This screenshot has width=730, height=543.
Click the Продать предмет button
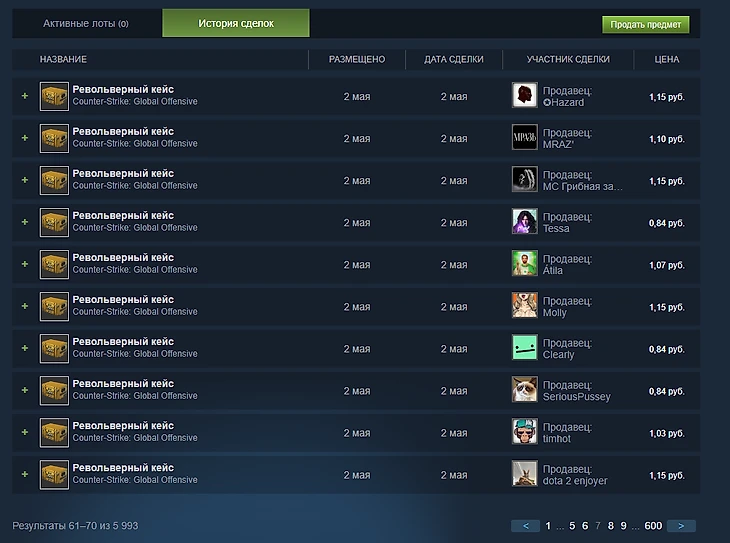pos(646,25)
